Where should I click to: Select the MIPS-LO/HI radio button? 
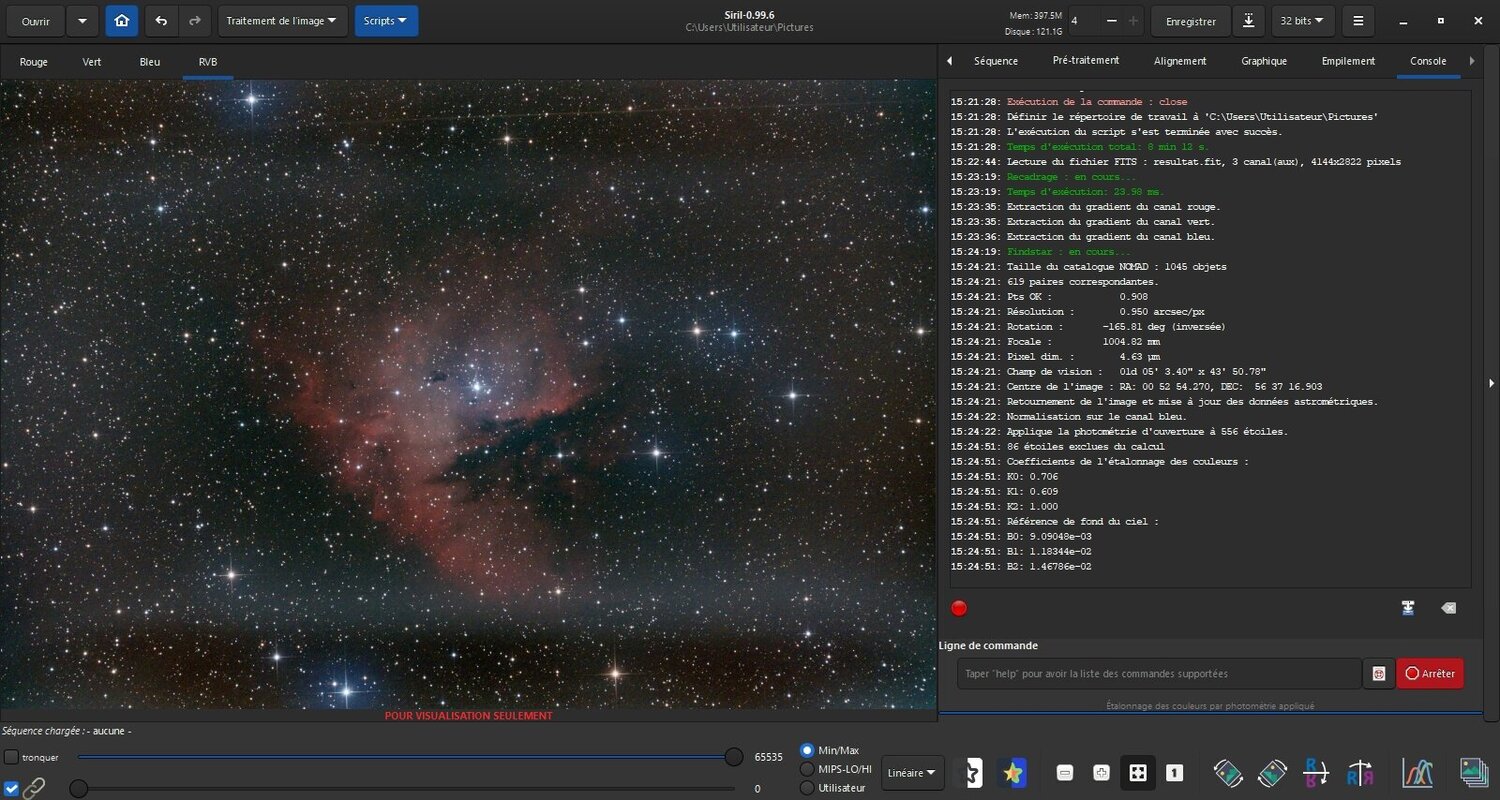[806, 768]
